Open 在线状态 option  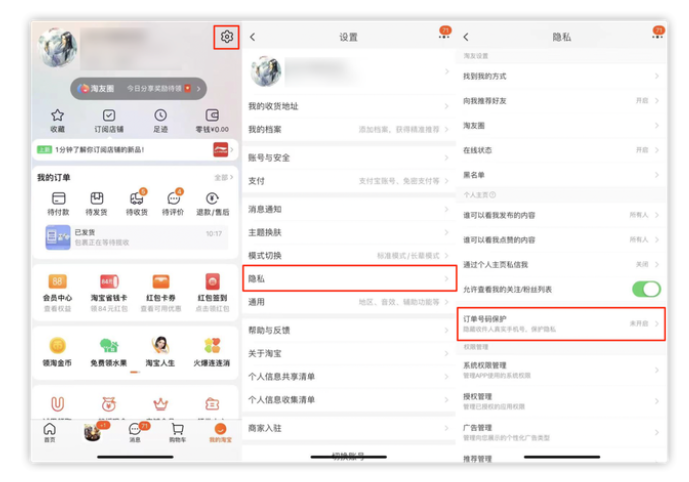point(562,150)
